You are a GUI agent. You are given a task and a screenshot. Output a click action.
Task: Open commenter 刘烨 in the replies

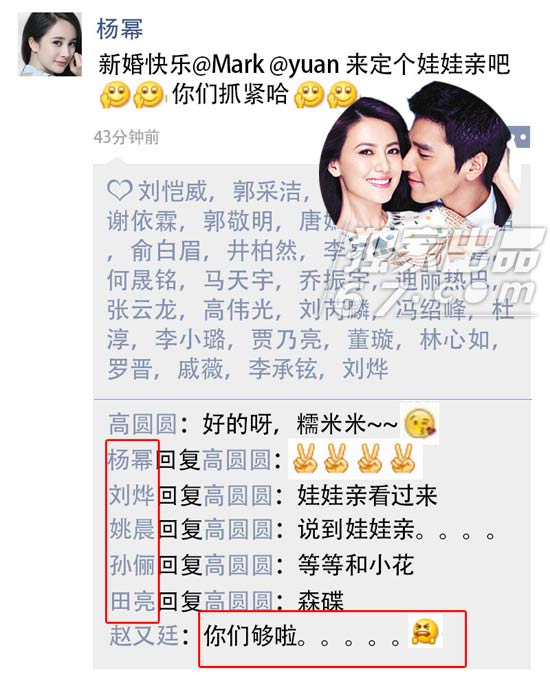132,495
